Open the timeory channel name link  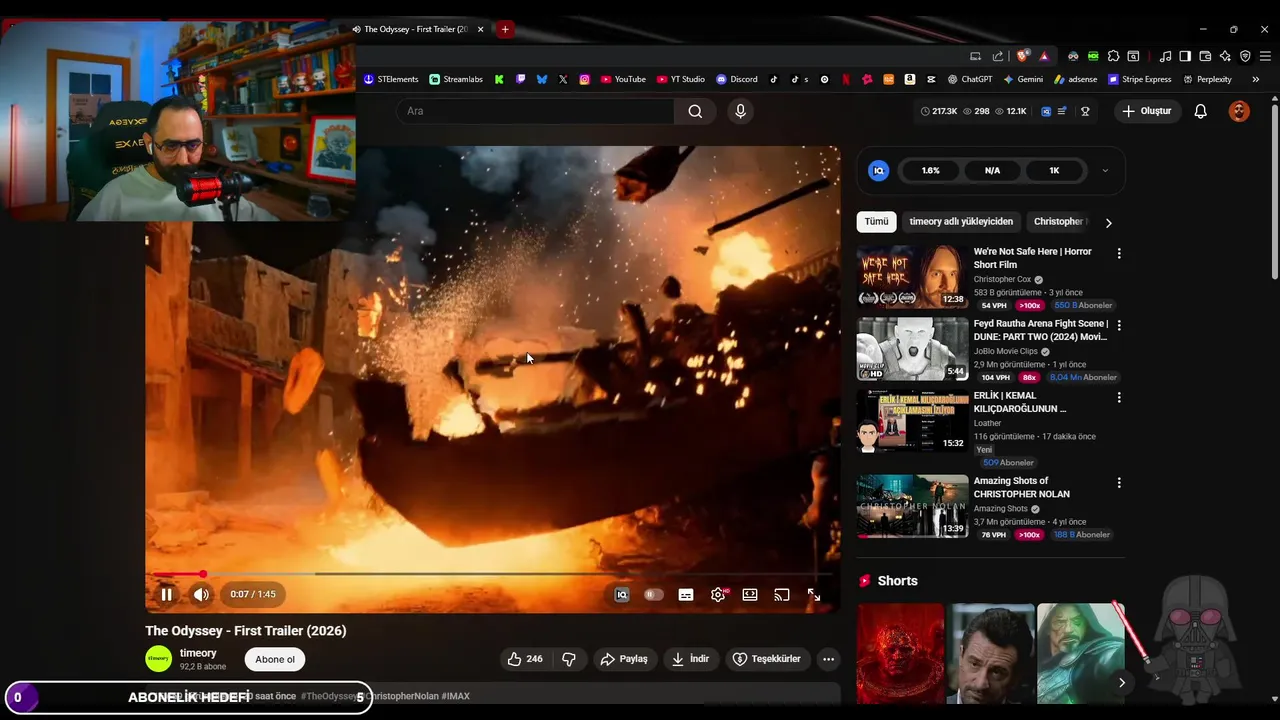pyautogui.click(x=198, y=653)
